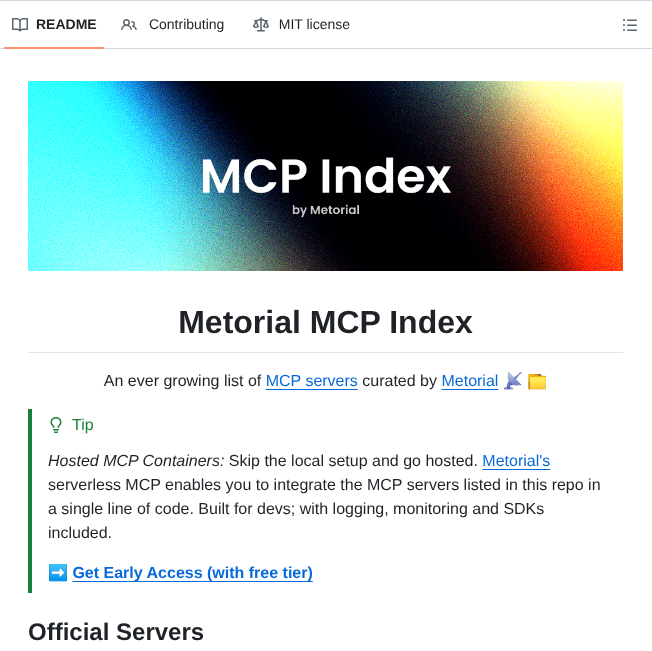Image resolution: width=652 pixels, height=651 pixels.
Task: Click the Official Servers heading
Action: click(116, 632)
